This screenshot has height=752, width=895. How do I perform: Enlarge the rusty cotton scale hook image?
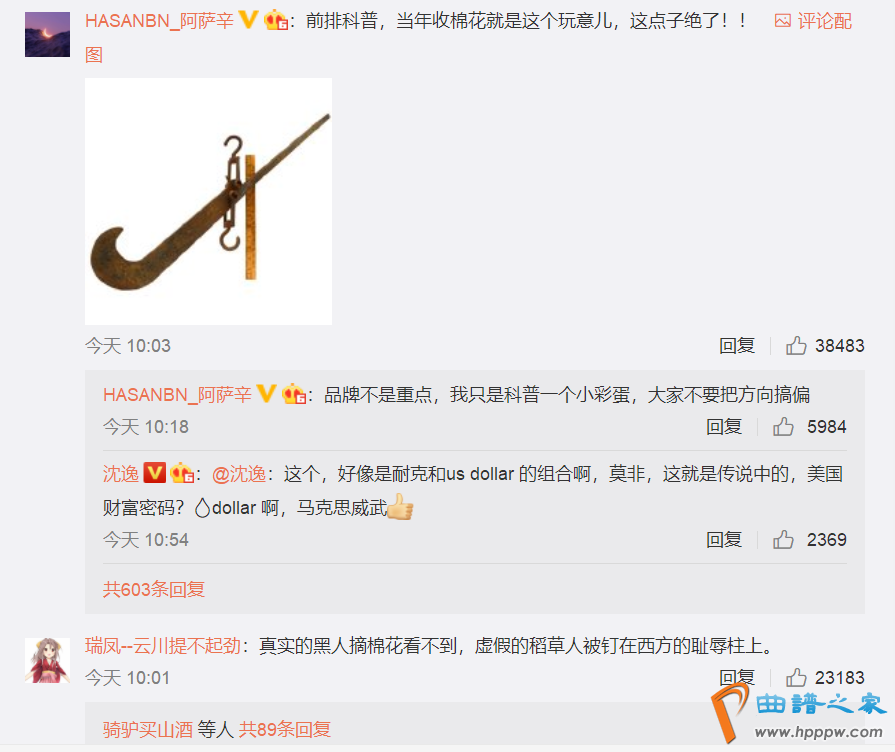coord(208,202)
